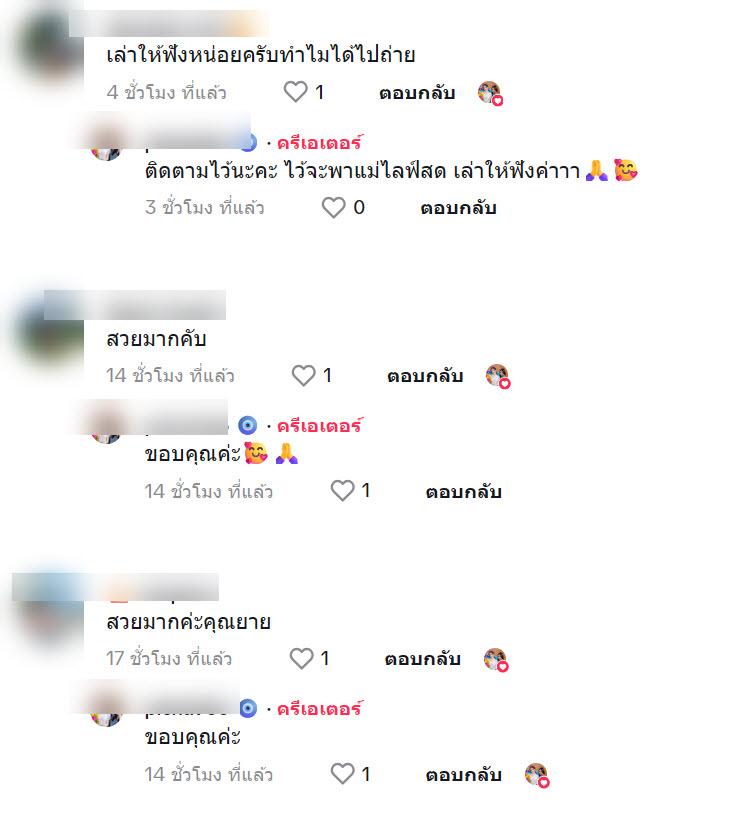Viewport: 741px width, 813px height.
Task: Open avatar of 'สวยมากคับ' commenter
Action: pyautogui.click(x=49, y=332)
